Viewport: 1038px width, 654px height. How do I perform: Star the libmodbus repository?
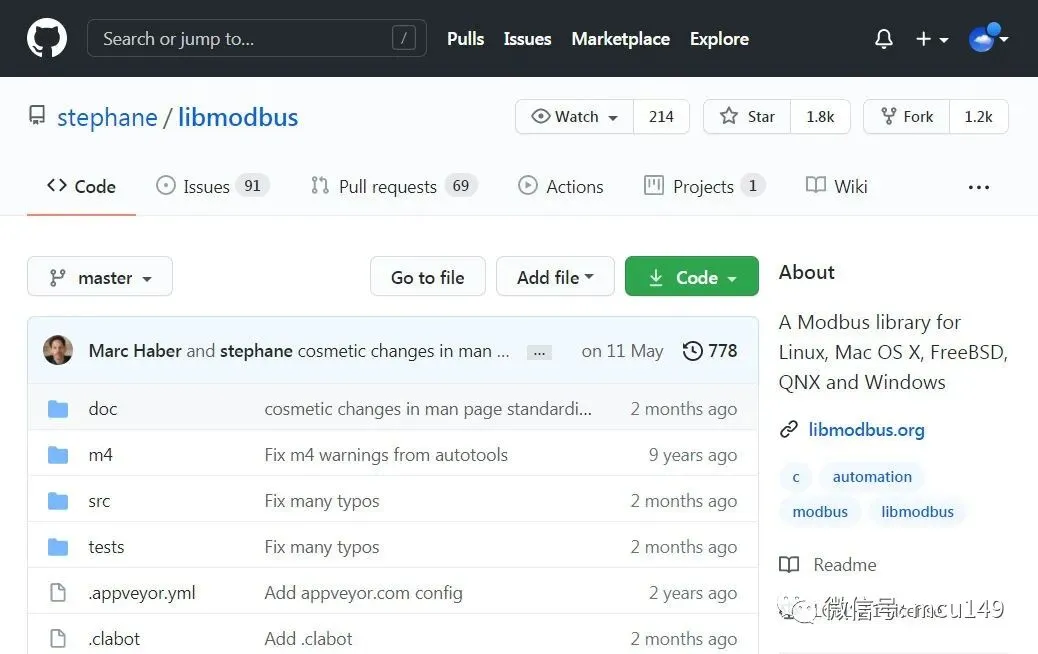pyautogui.click(x=747, y=117)
